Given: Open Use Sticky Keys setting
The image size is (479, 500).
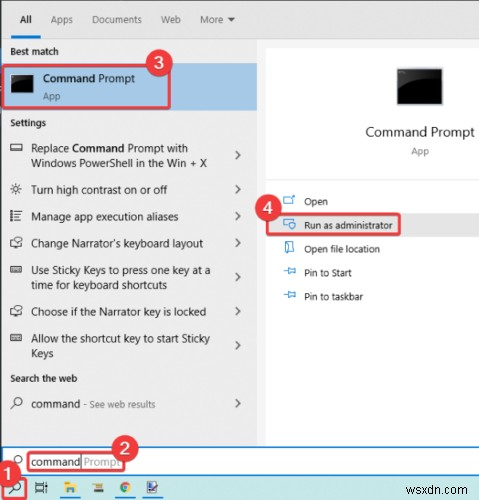Looking at the screenshot, I should (121, 277).
